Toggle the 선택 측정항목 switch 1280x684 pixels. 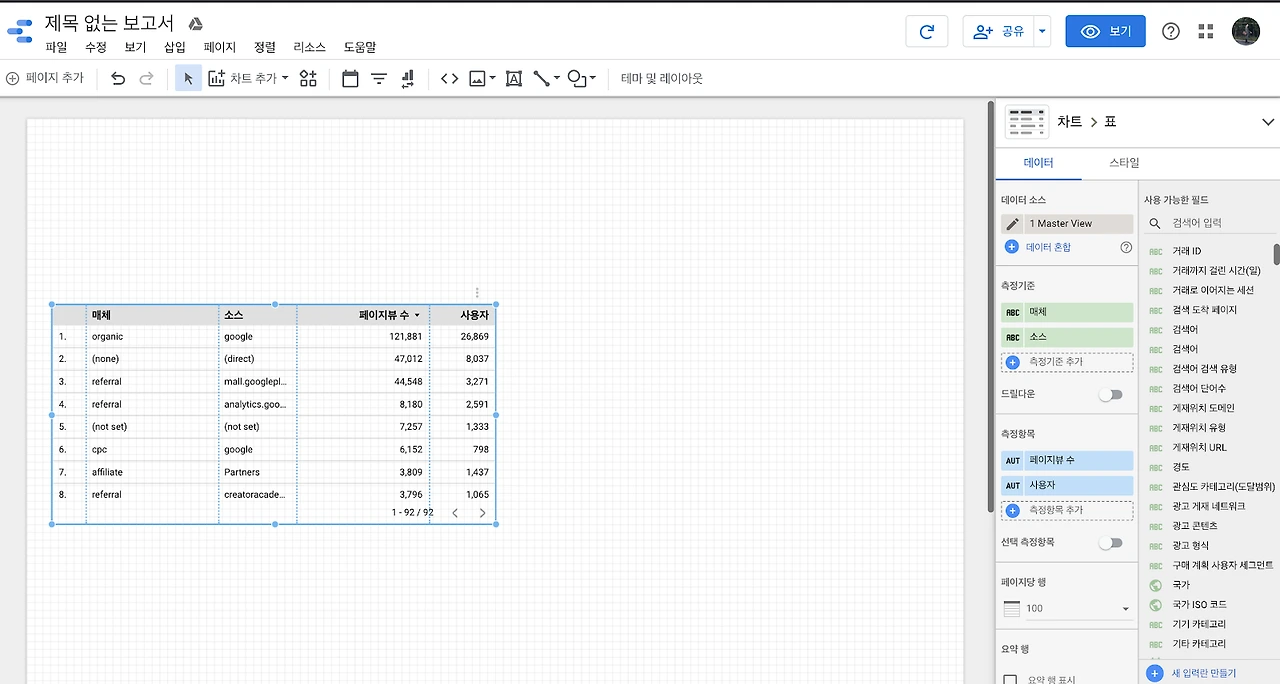pyautogui.click(x=1110, y=543)
